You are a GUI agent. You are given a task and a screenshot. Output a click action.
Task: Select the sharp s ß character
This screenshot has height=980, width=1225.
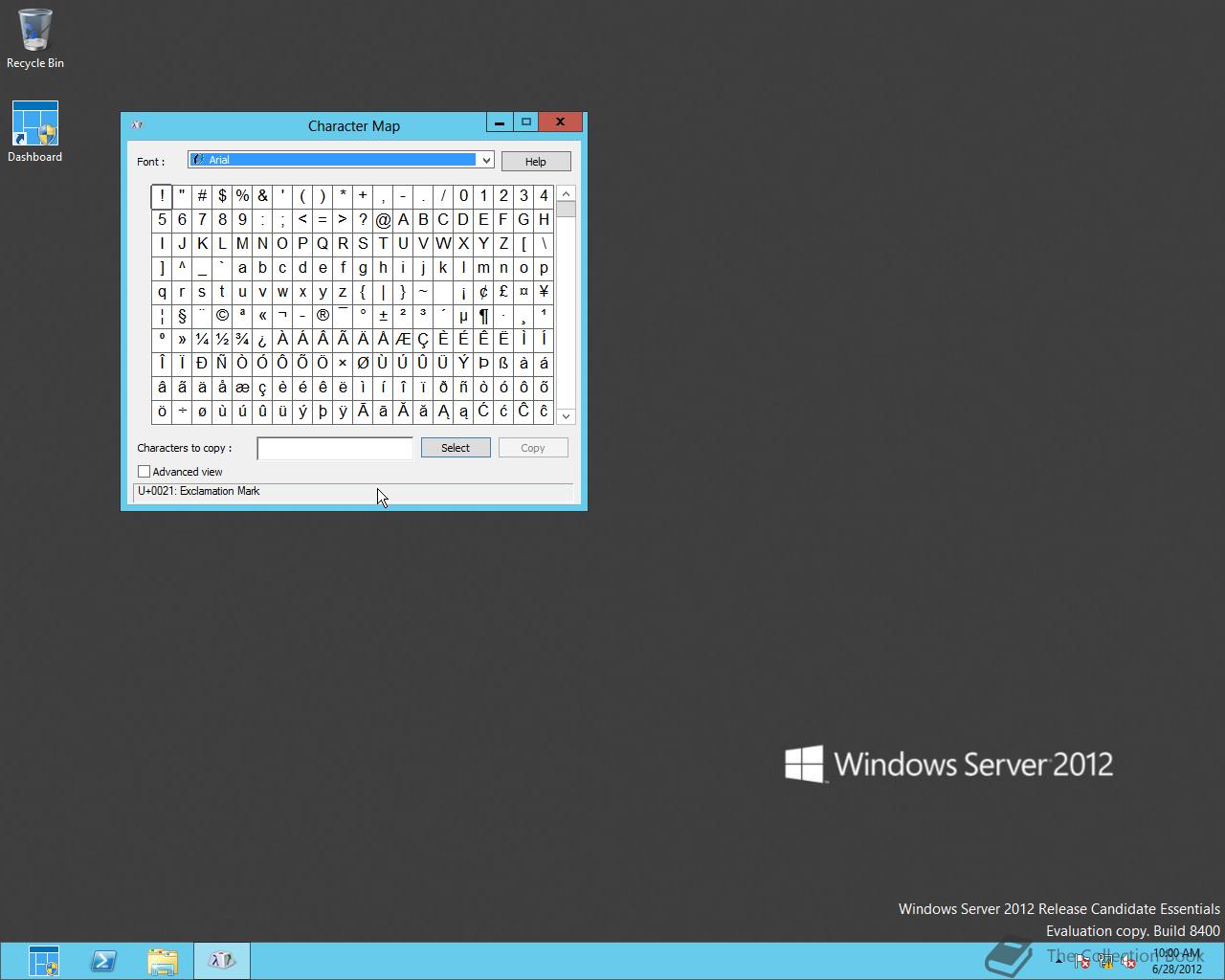[503, 364]
